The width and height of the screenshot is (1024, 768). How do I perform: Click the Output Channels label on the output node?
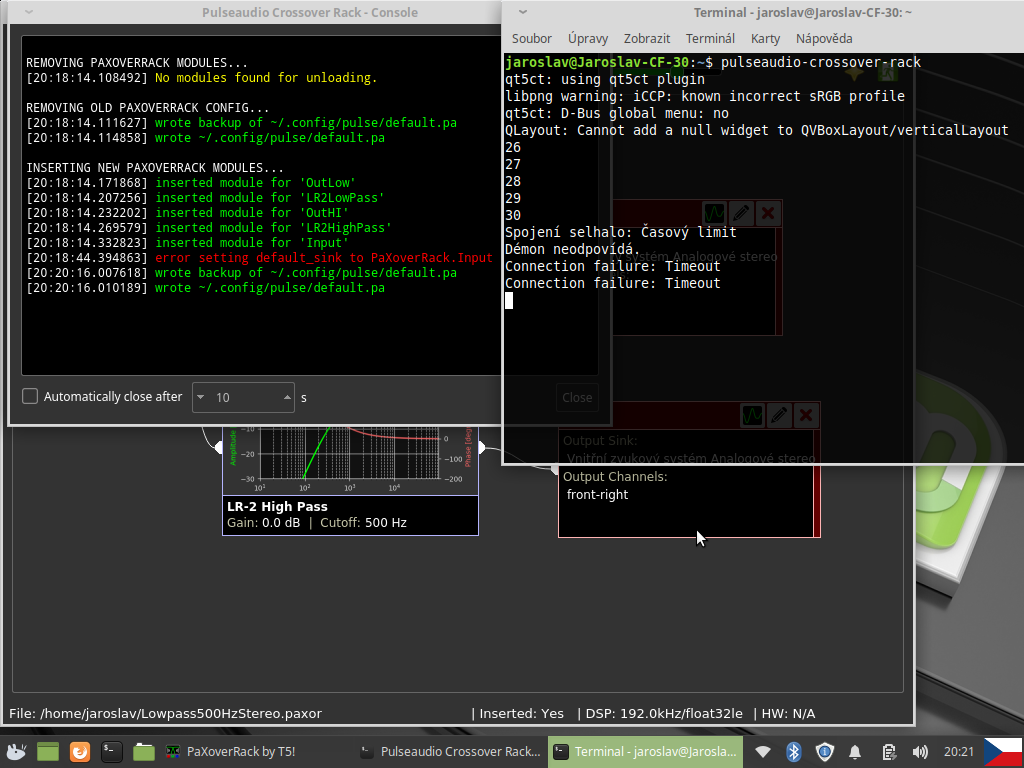[615, 477]
